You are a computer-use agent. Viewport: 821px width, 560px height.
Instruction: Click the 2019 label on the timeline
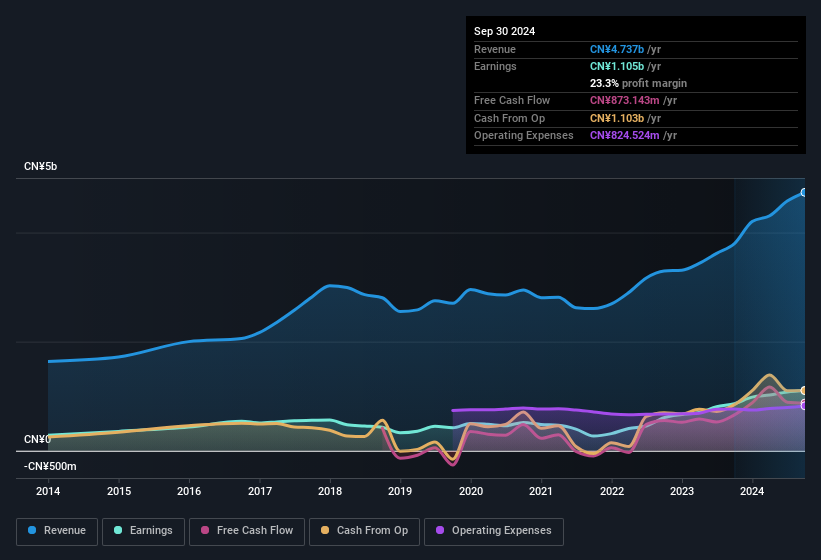tap(400, 491)
